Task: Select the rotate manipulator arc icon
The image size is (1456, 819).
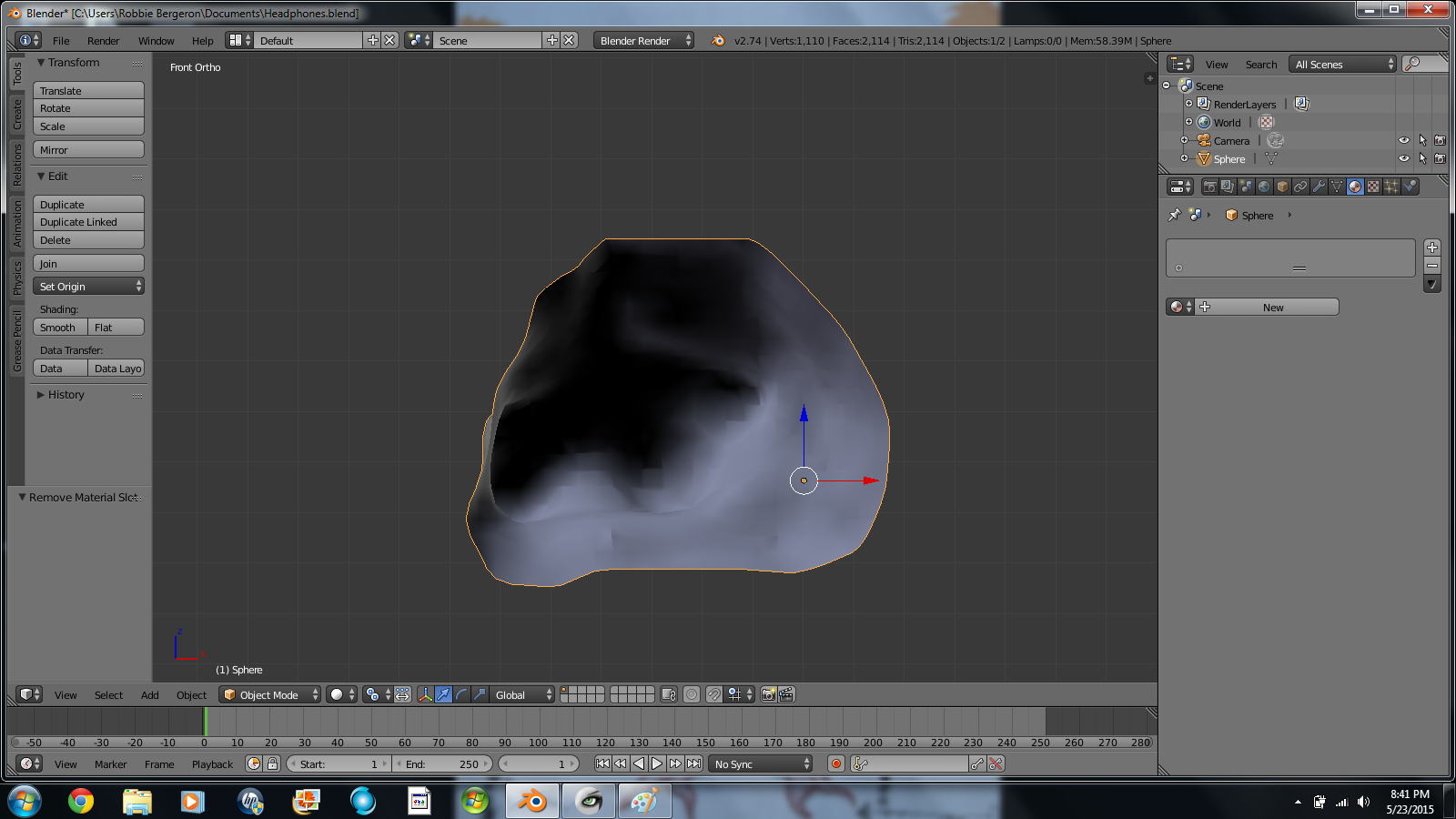Action: pyautogui.click(x=461, y=694)
